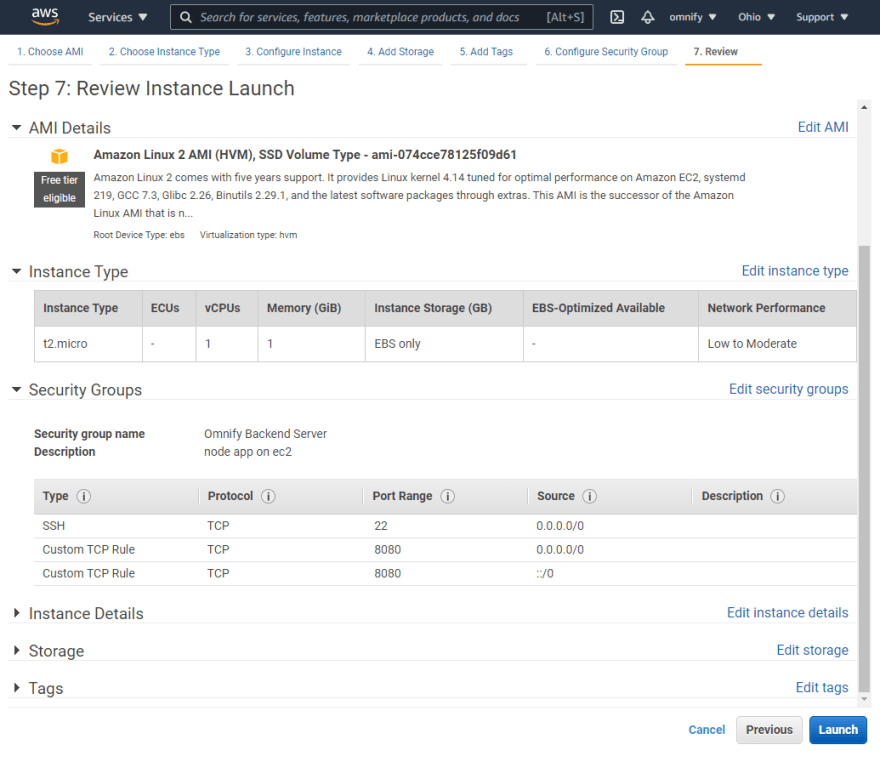
Task: Show info for Type column
Action: coord(84,496)
